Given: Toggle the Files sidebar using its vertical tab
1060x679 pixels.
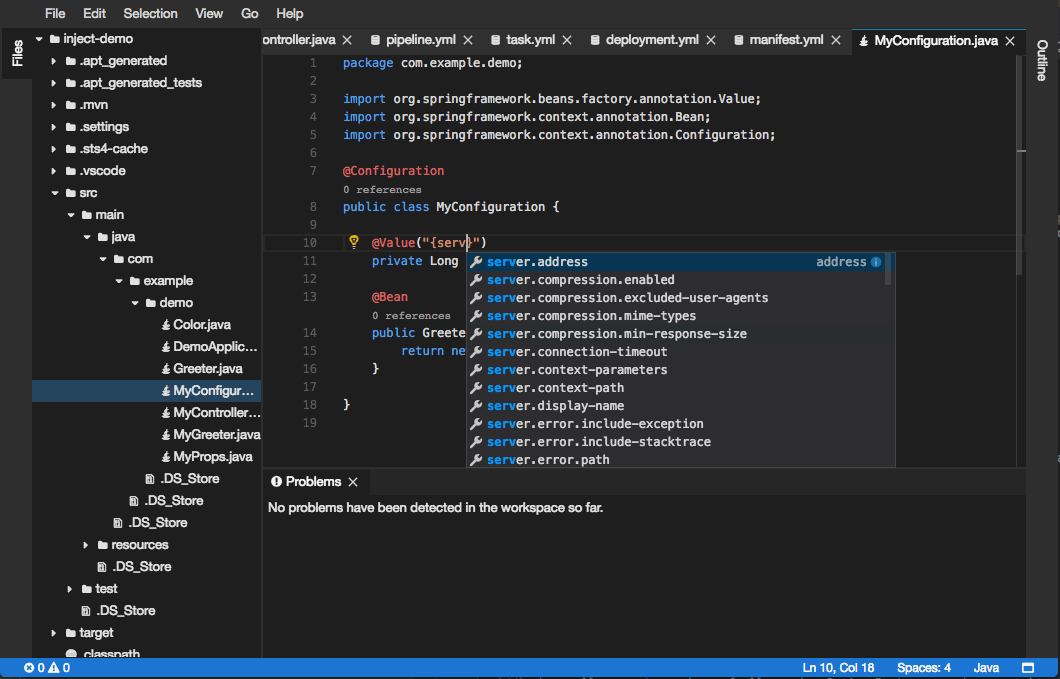Looking at the screenshot, I should pos(17,50).
